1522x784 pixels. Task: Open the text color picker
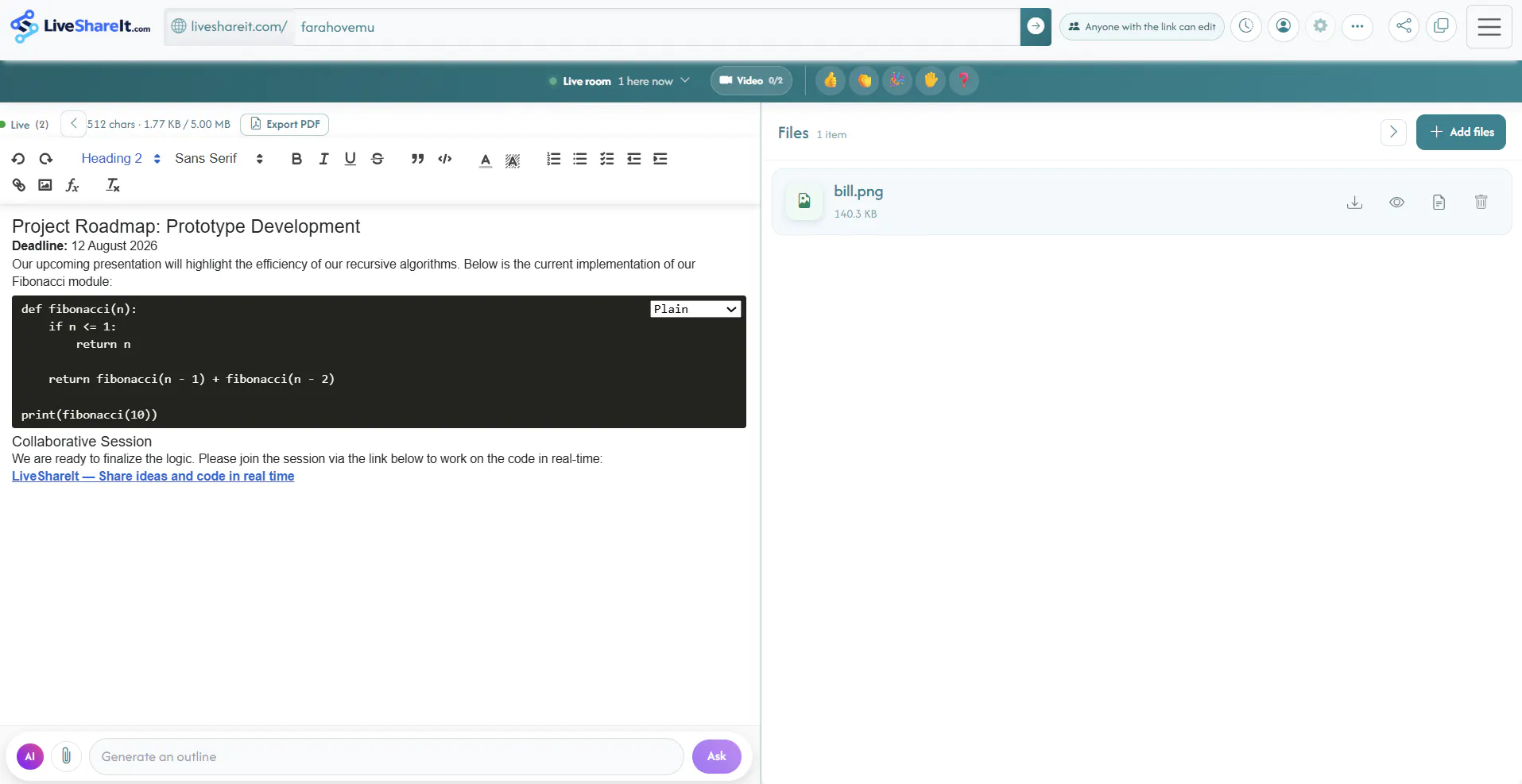click(x=486, y=160)
